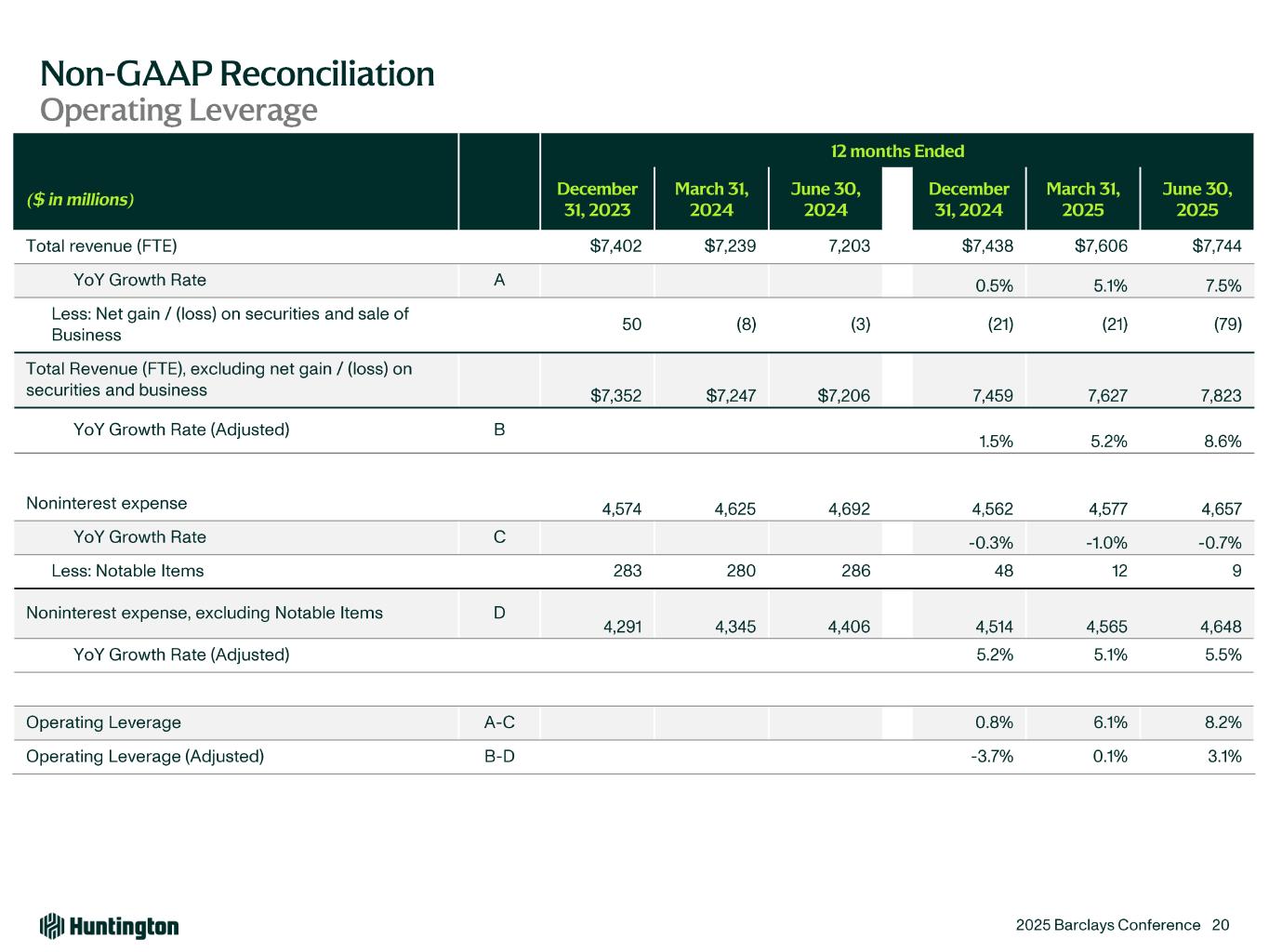Viewport: 1269px width, 952px height.
Task: Select the Less: Notable Items row label
Action: click(127, 571)
